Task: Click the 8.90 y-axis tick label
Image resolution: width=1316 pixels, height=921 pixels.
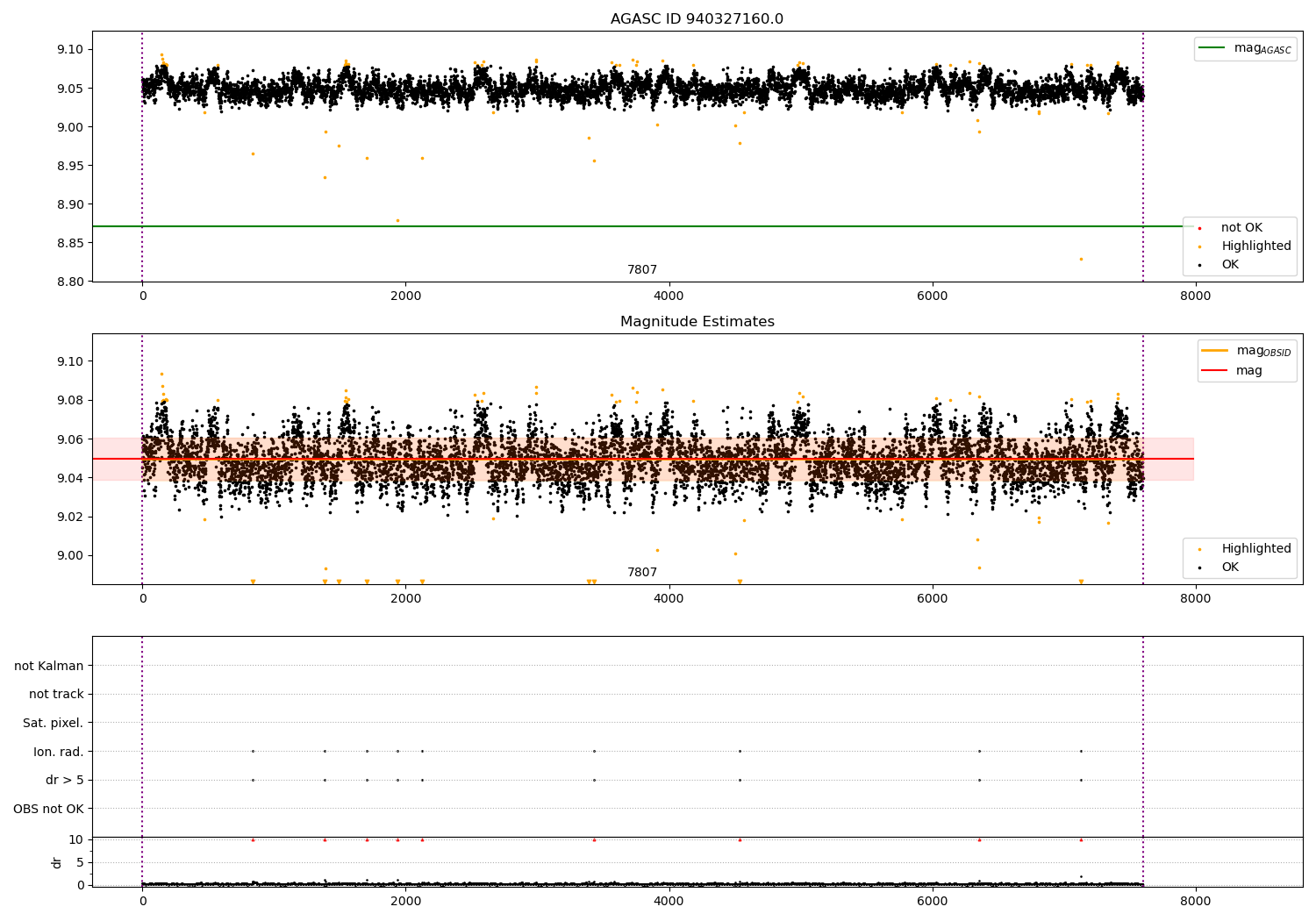Action: [69, 204]
